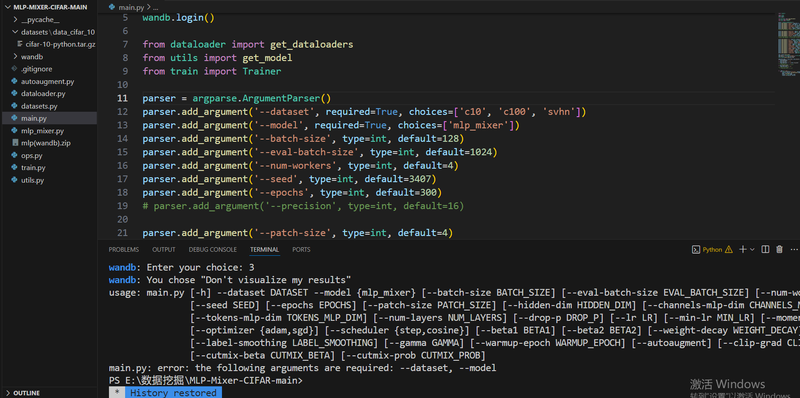Kill terminal with the trash icon

coord(779,250)
